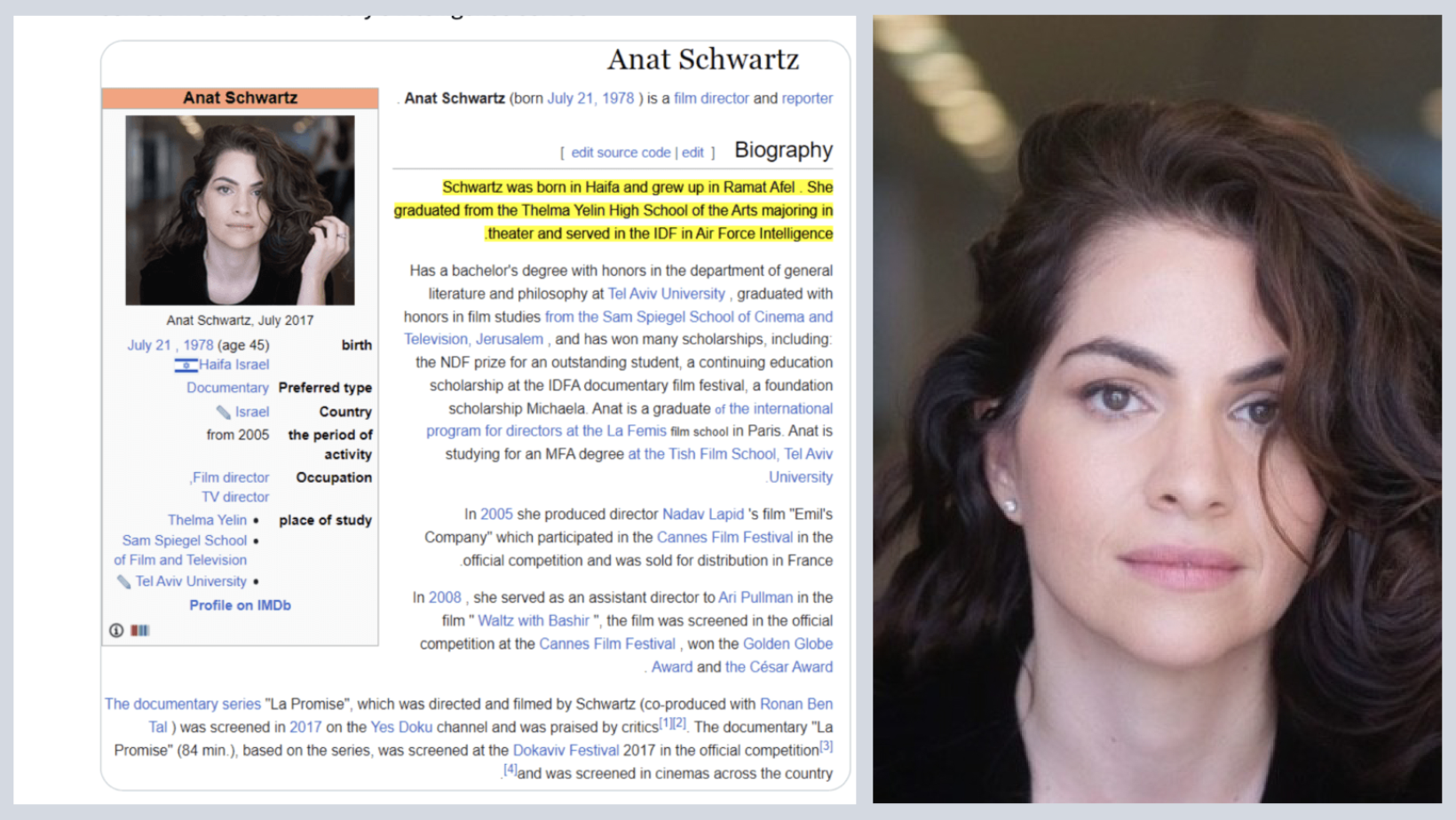Click the 'edit' link beside Biography heading
1456x820 pixels.
click(692, 153)
